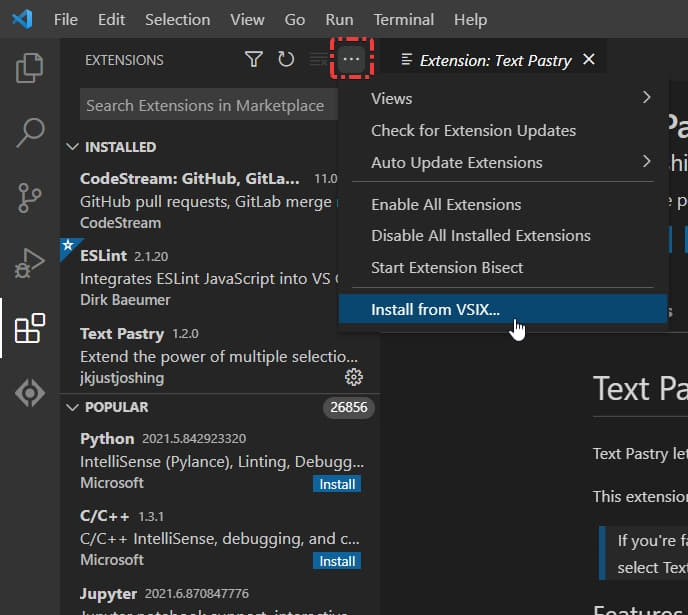Open the Search view in activity bar
Viewport: 688px width, 615px height.
point(29,132)
